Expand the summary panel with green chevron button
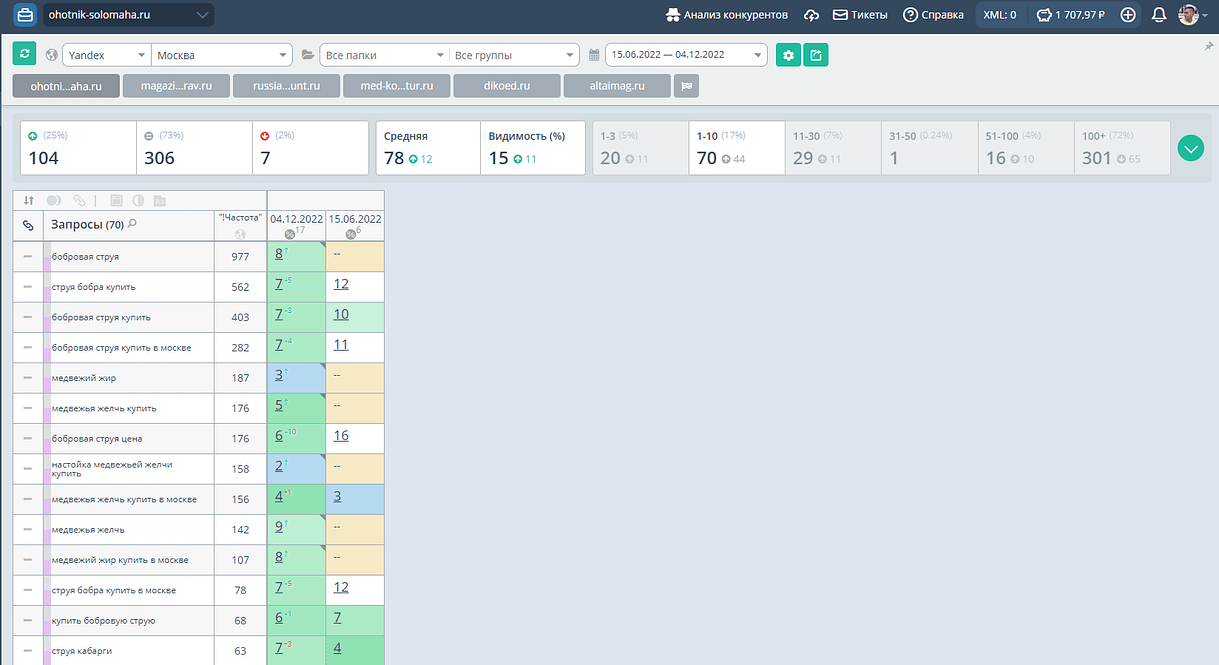1219x665 pixels. coord(1190,149)
